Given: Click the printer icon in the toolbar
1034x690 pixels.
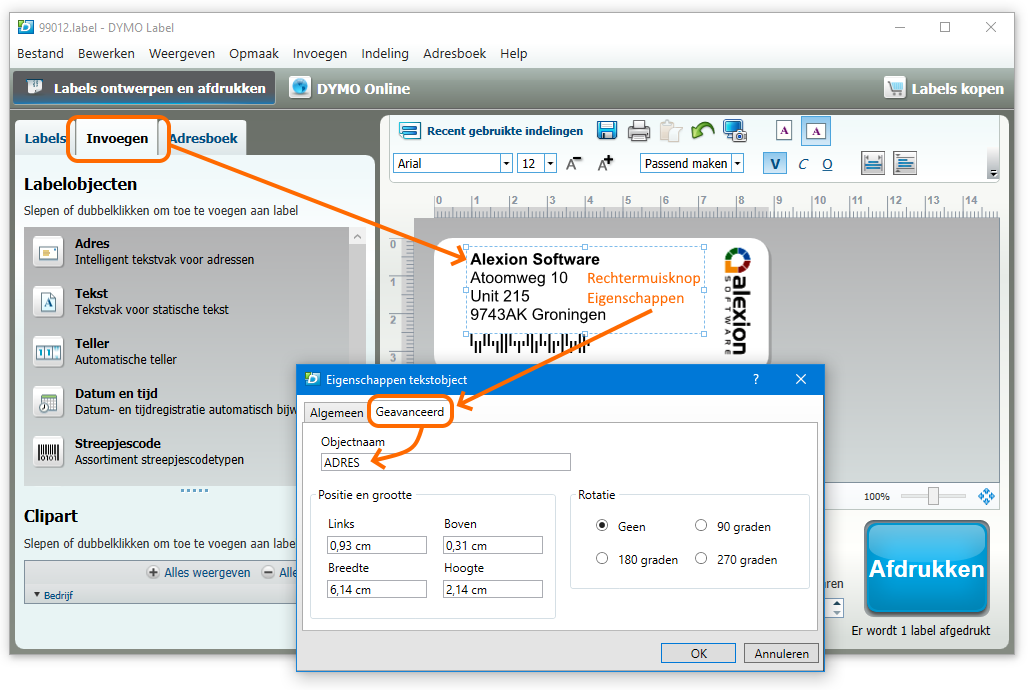Looking at the screenshot, I should click(x=638, y=131).
